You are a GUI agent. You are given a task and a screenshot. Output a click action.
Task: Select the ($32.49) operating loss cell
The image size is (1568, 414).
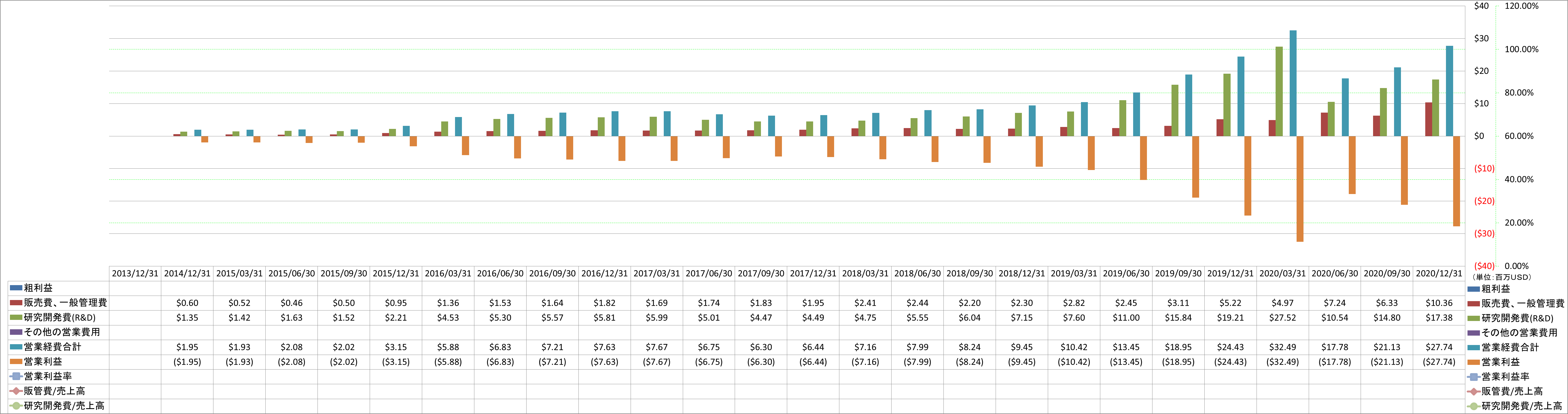[x=1283, y=362]
